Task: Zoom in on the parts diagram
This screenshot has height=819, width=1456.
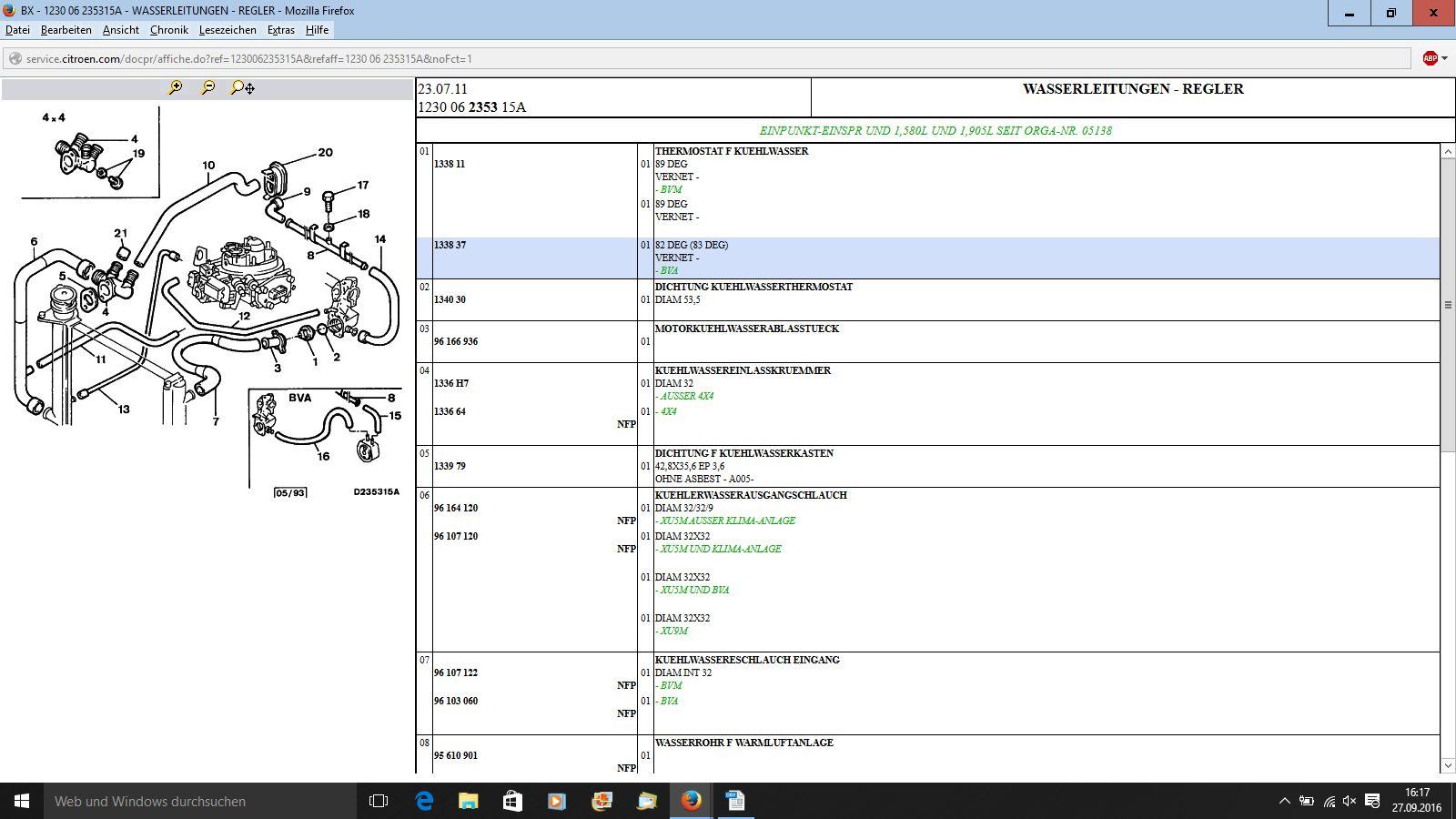Action: tap(176, 87)
